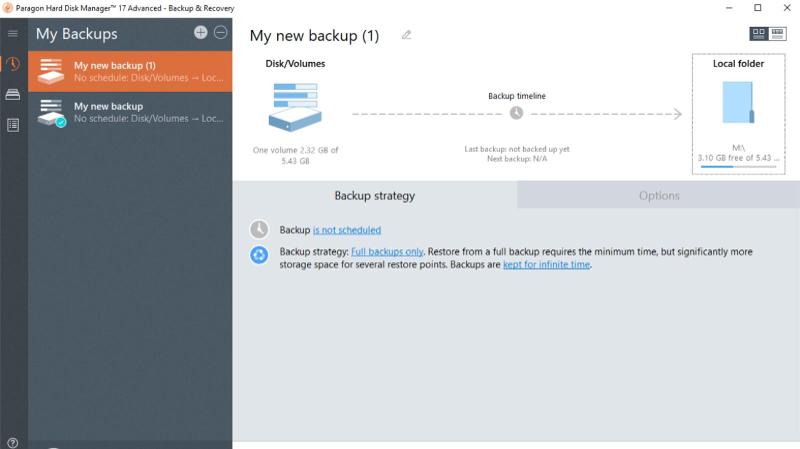Open 'Full backups only' link
The image size is (800, 449).
(x=387, y=252)
